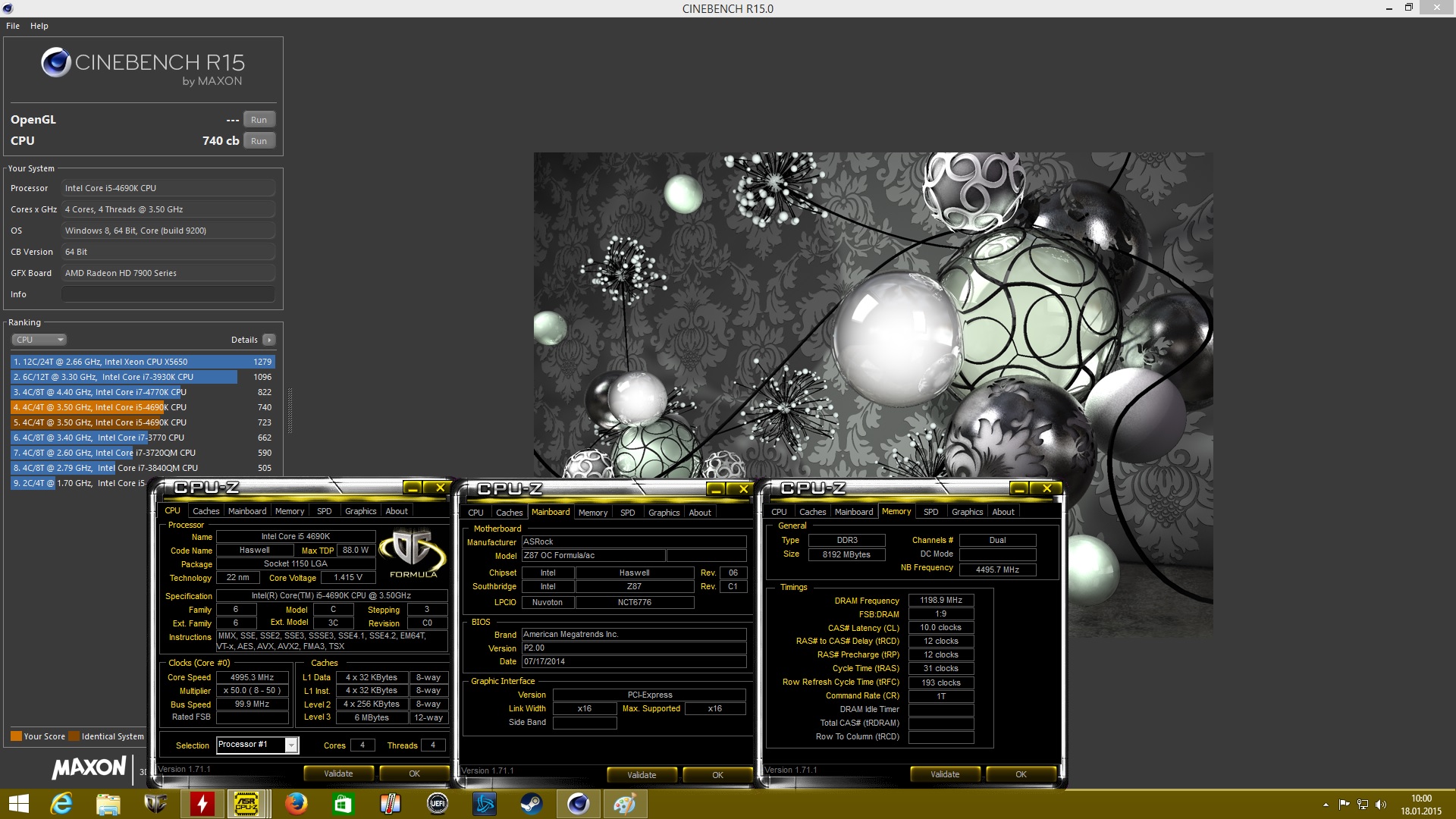The image size is (1456, 819).
Task: Click DRAM Frequency value 1198.9 MHz
Action: 941,600
